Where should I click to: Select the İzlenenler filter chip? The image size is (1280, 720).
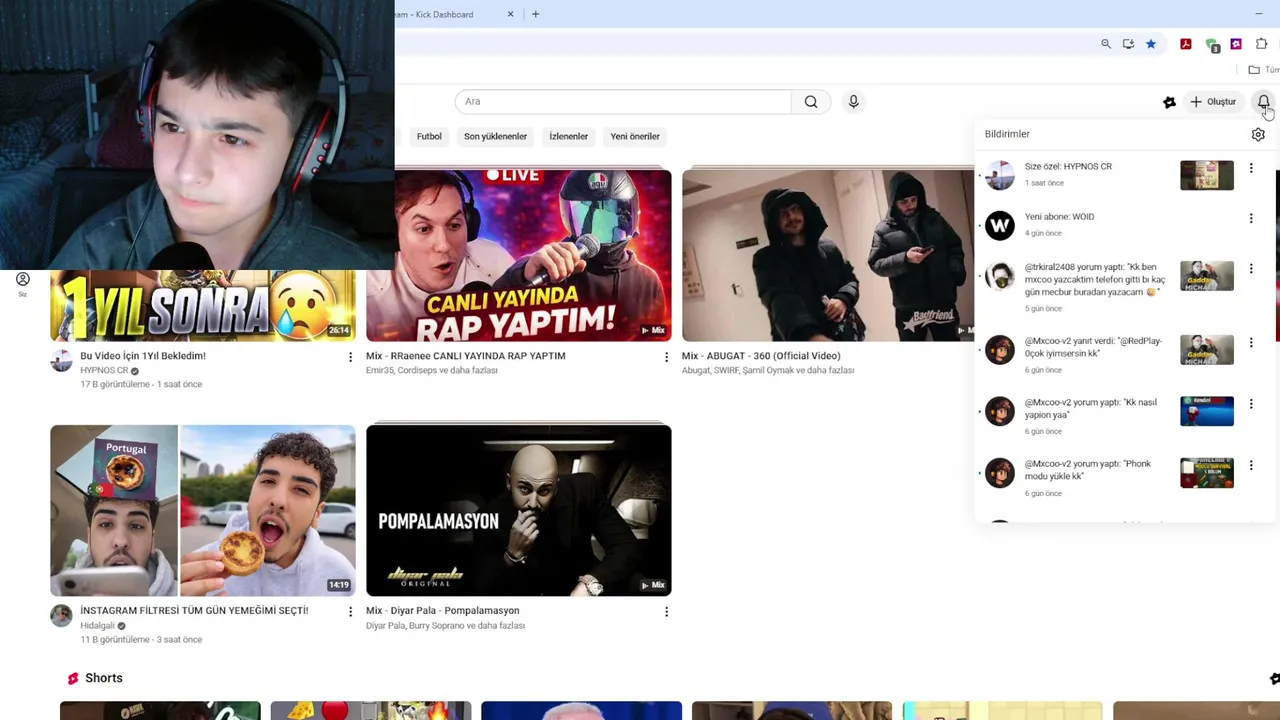(568, 136)
